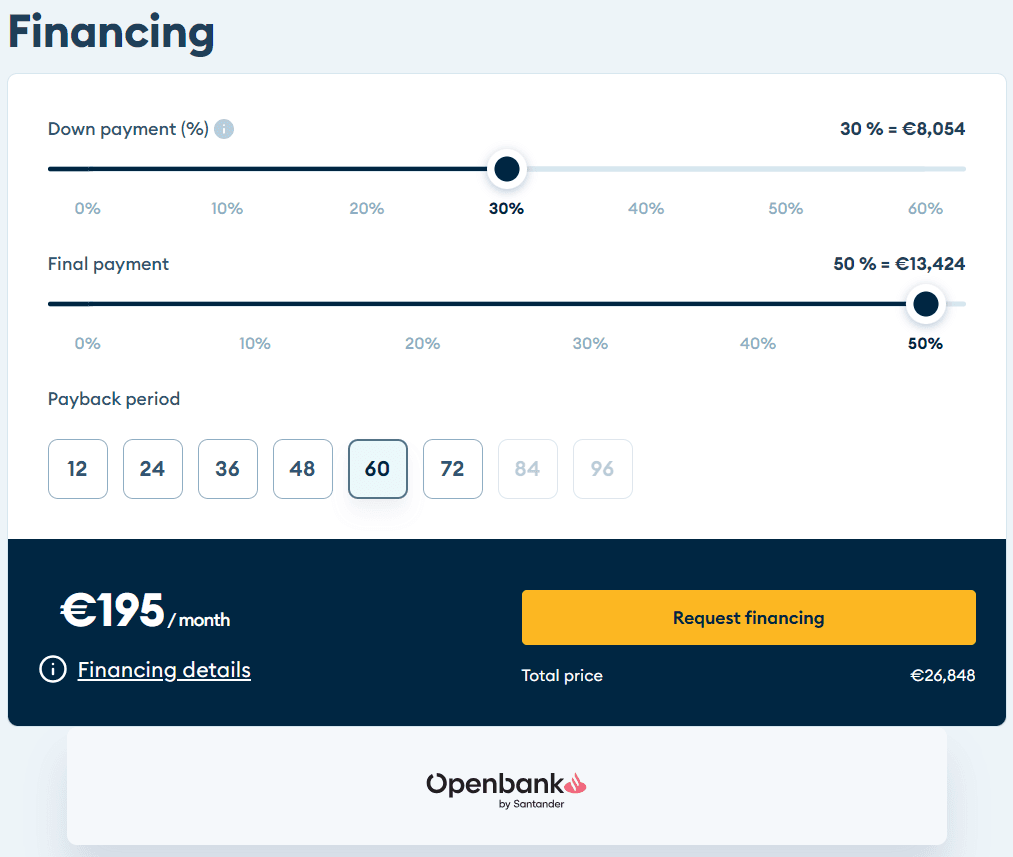Screen dimensions: 1013x857
Task: Choose 48 months payback option
Action: tap(302, 469)
